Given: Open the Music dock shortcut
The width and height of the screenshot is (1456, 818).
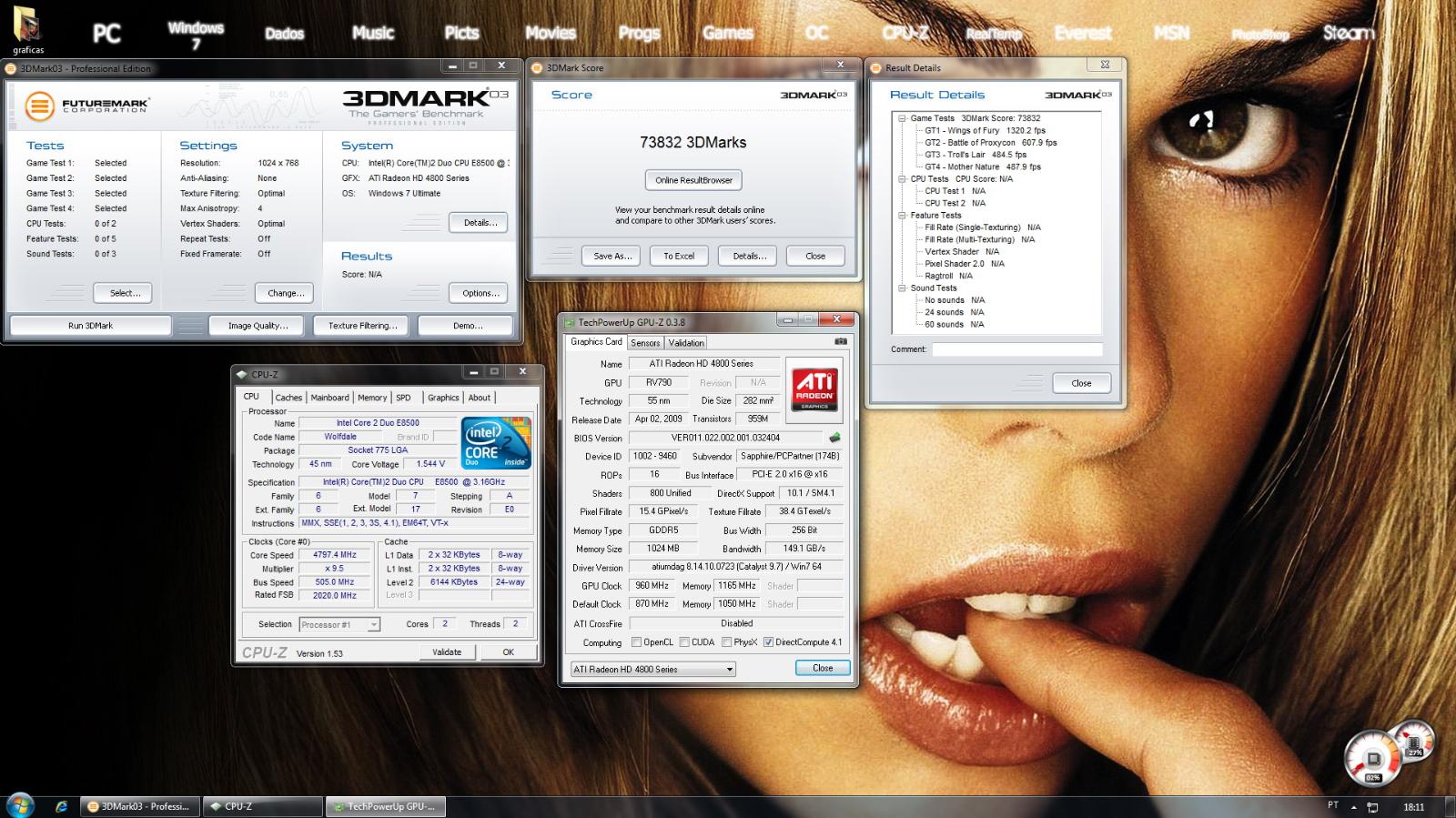Looking at the screenshot, I should click(373, 33).
